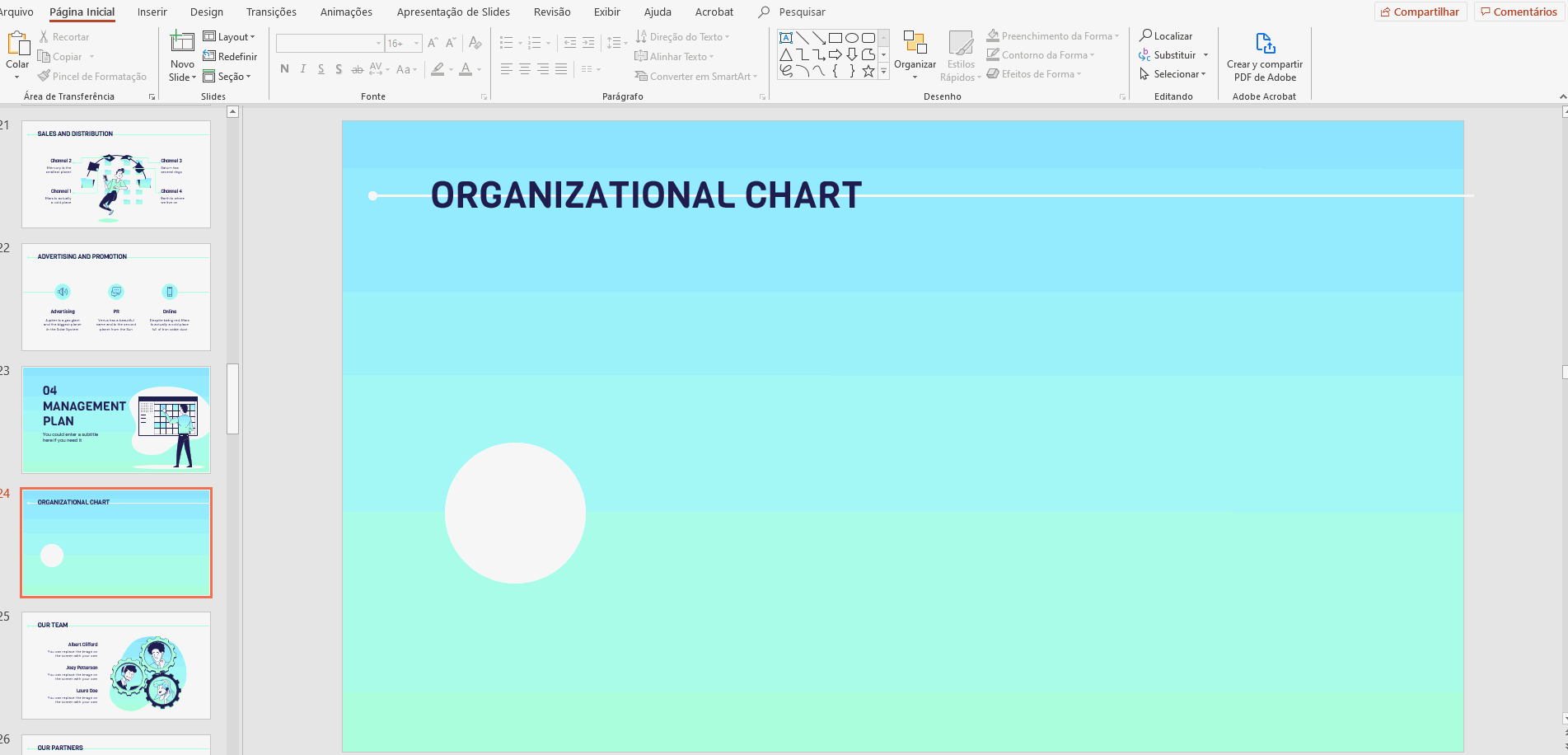Click the bulleted list icon
Viewport: 1568px width, 755px height.
click(x=507, y=43)
